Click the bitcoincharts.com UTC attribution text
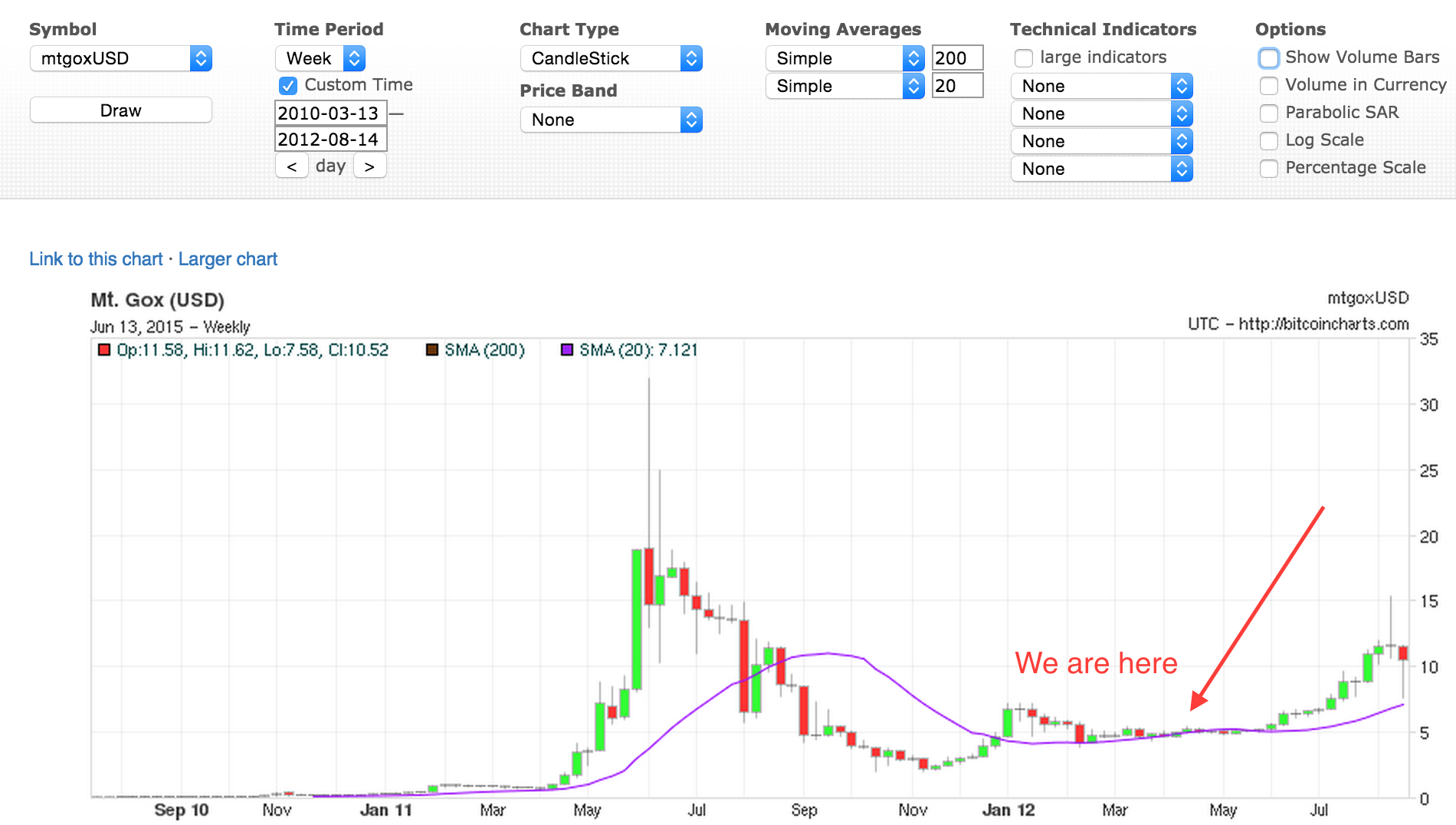Viewport: 1456px width, 825px height. tap(1298, 324)
